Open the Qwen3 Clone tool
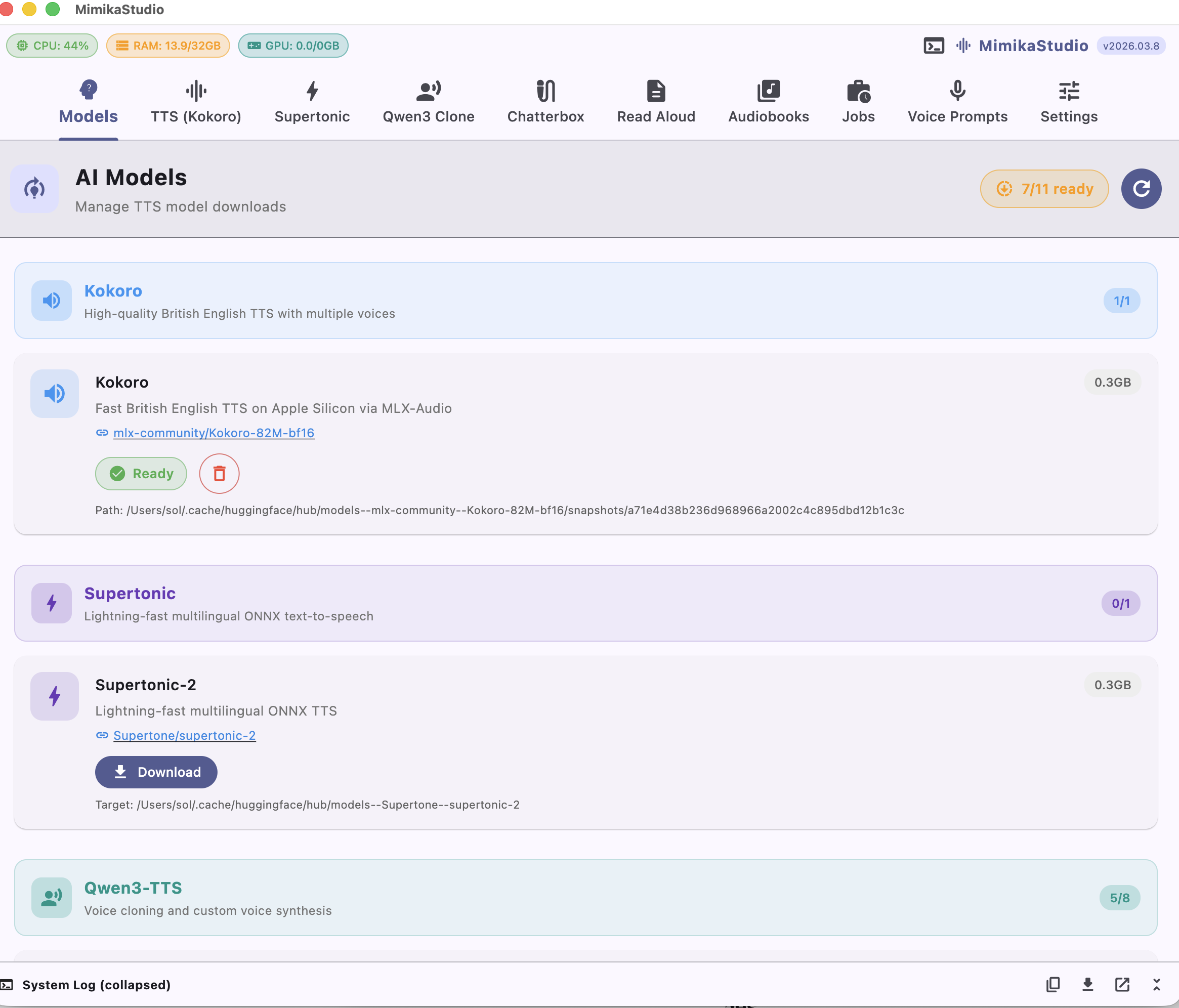1179x1008 pixels. coord(429,102)
